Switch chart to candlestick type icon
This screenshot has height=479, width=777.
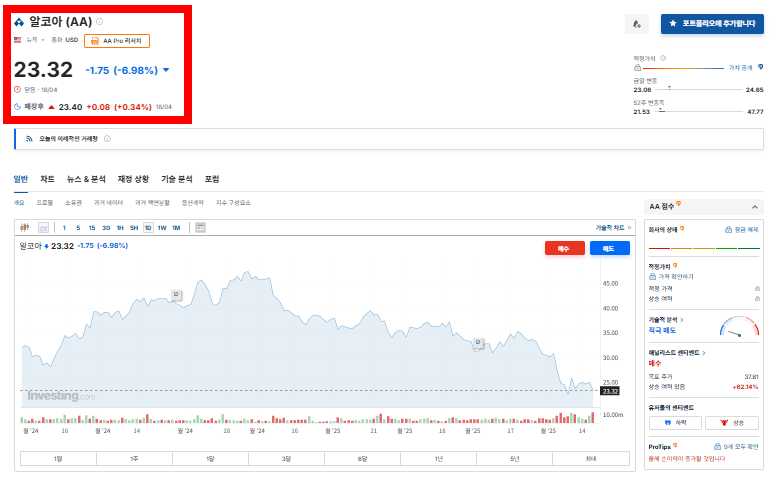tap(24, 227)
